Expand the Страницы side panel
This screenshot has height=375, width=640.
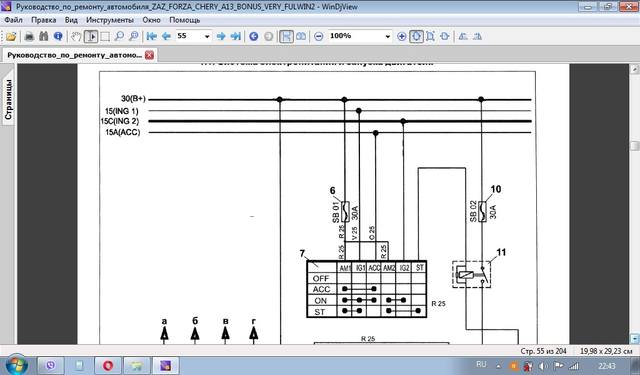8,99
